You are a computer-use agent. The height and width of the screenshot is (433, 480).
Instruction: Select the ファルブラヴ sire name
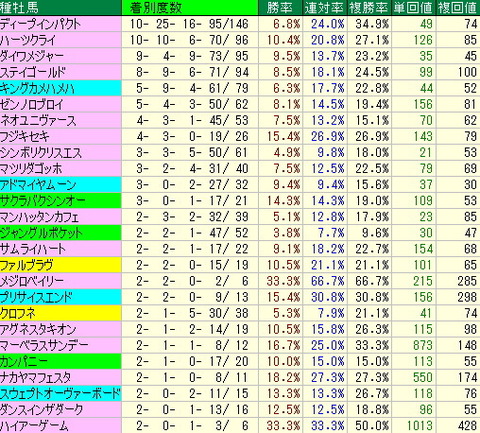[x=27, y=265]
